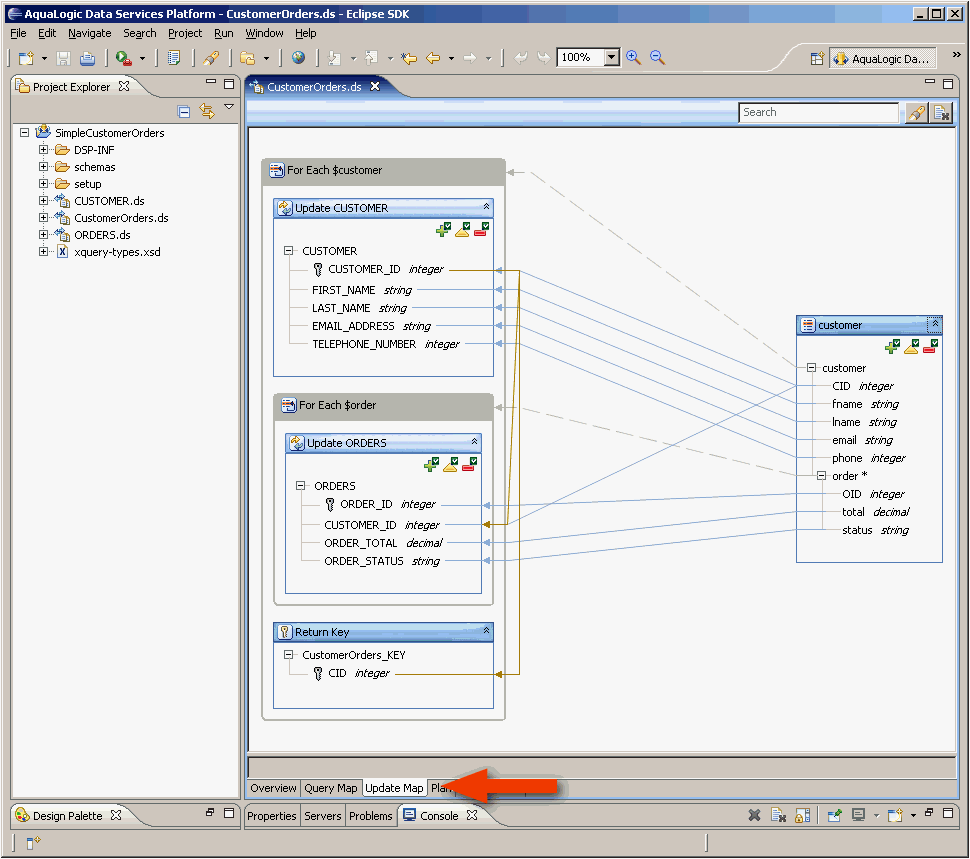
Task: Toggle delete (red minus) on Update ORDERS
Action: point(469,464)
